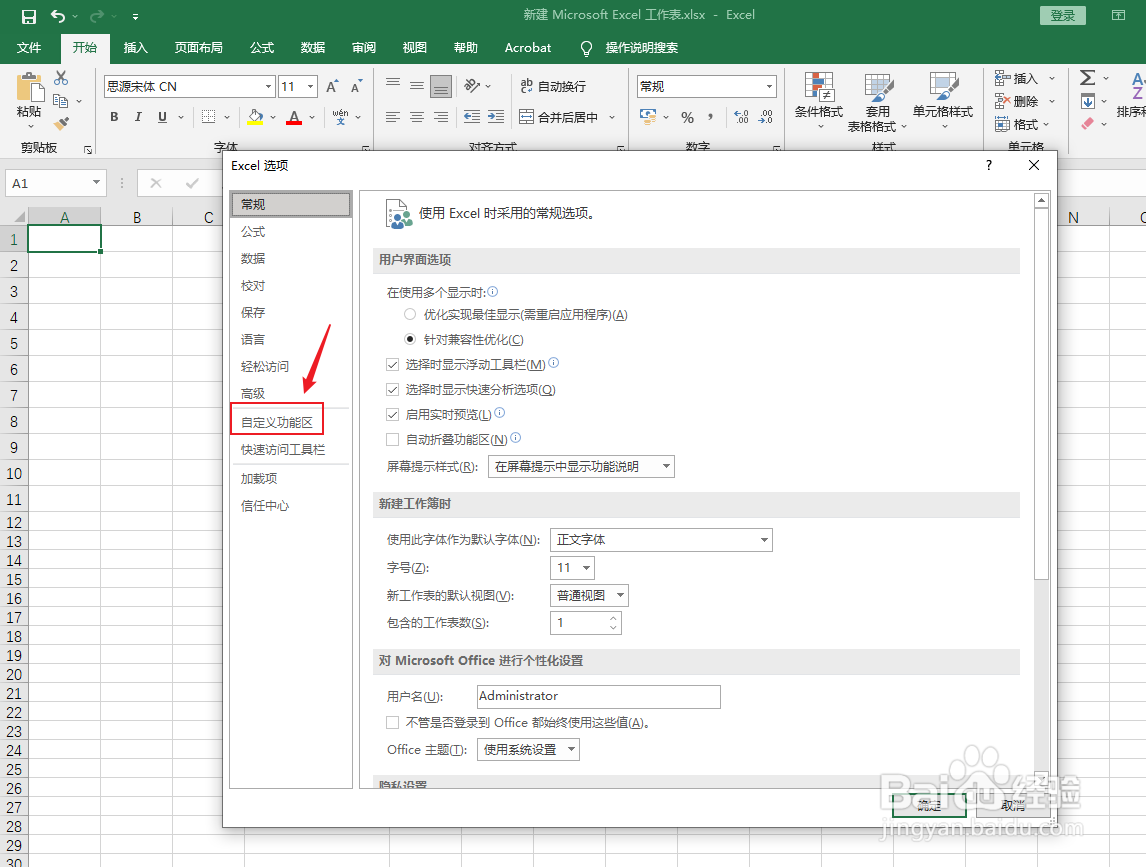Click the 登录 sign-in button

click(1063, 15)
